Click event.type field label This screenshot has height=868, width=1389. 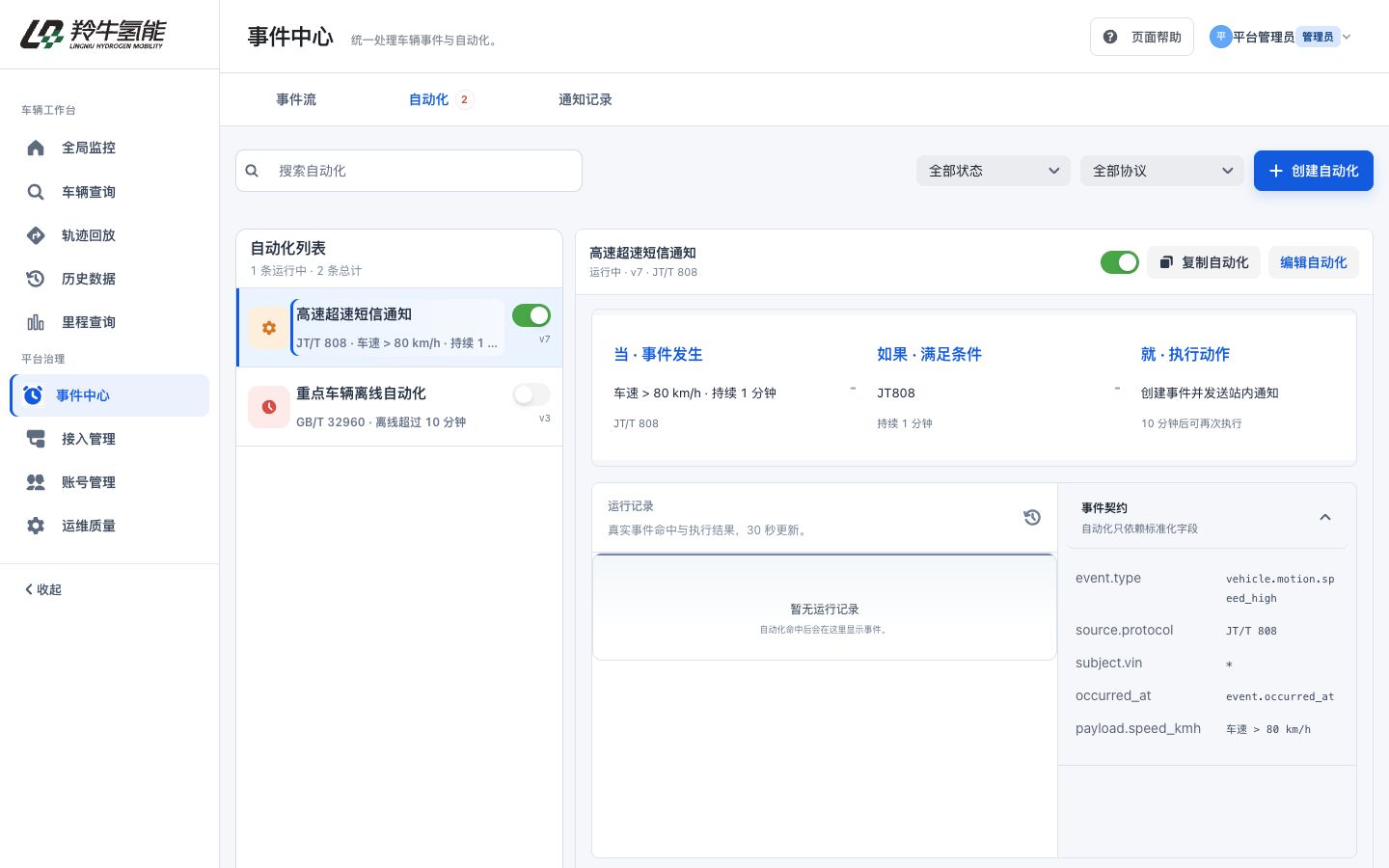pos(1108,578)
